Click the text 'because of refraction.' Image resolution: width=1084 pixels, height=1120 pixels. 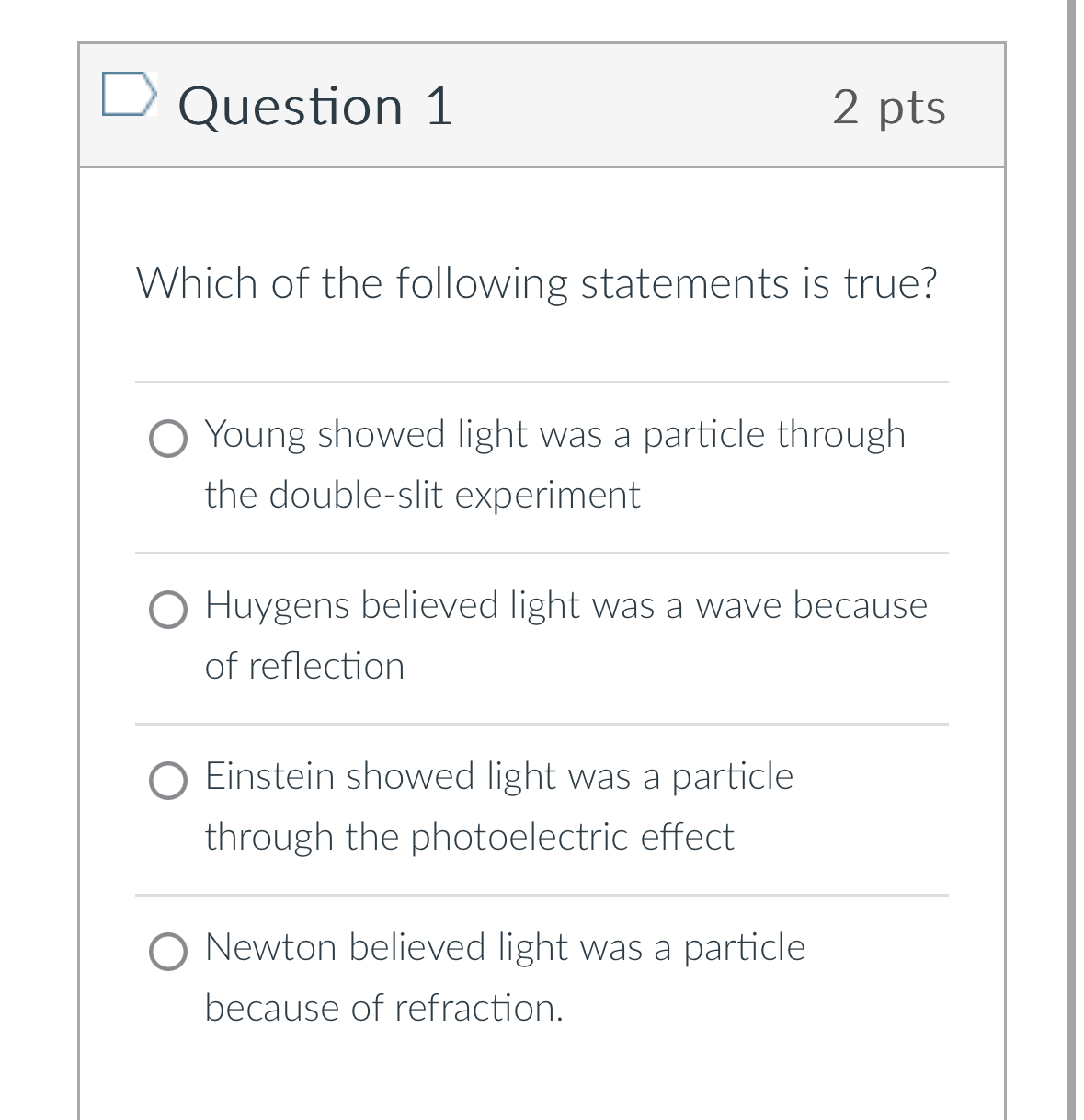383,1009
